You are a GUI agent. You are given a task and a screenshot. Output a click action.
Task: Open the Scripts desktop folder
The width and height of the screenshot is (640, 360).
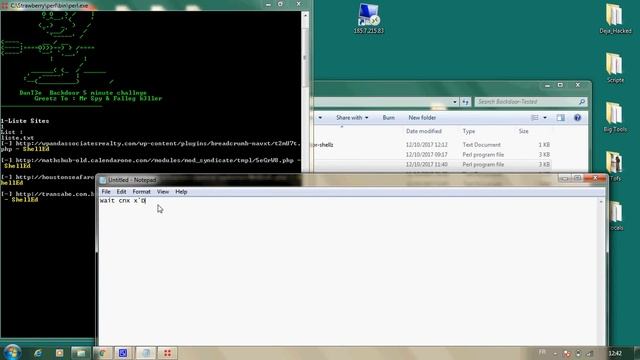(615, 68)
